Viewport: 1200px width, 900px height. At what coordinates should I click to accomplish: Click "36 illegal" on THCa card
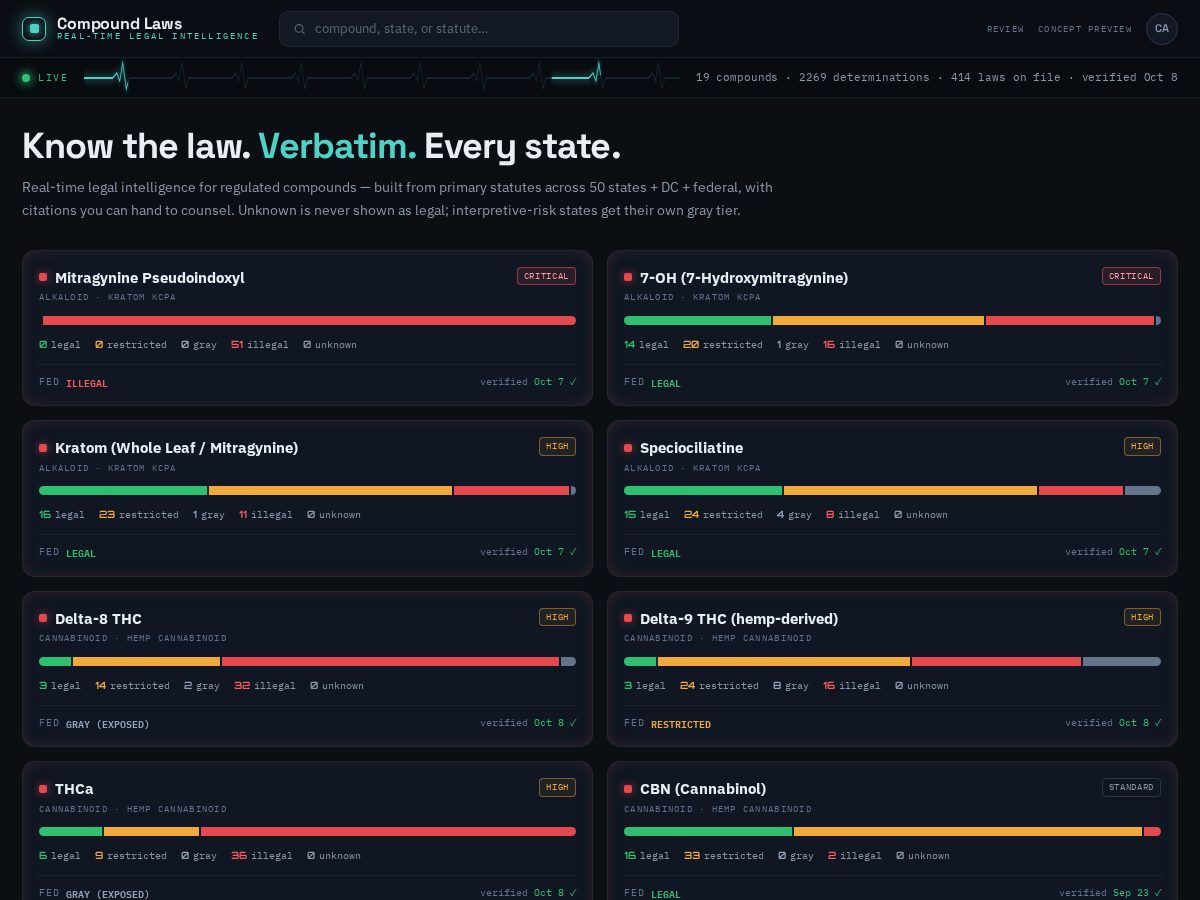tap(262, 856)
